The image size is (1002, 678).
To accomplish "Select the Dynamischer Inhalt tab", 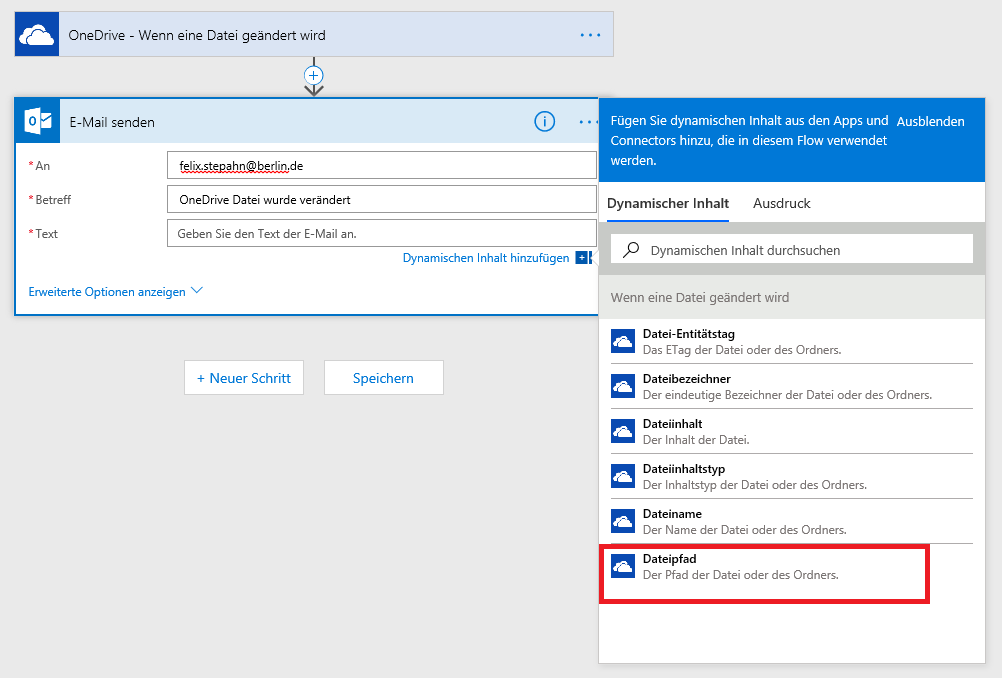I will point(667,203).
